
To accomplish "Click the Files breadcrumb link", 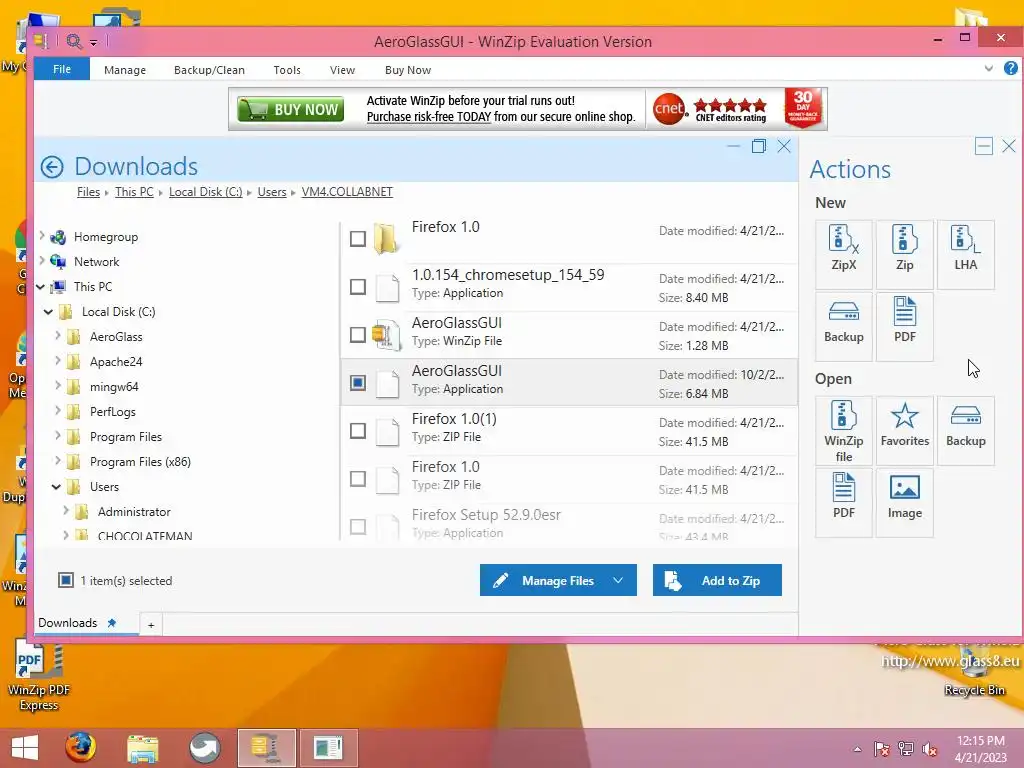I will pyautogui.click(x=88, y=192).
